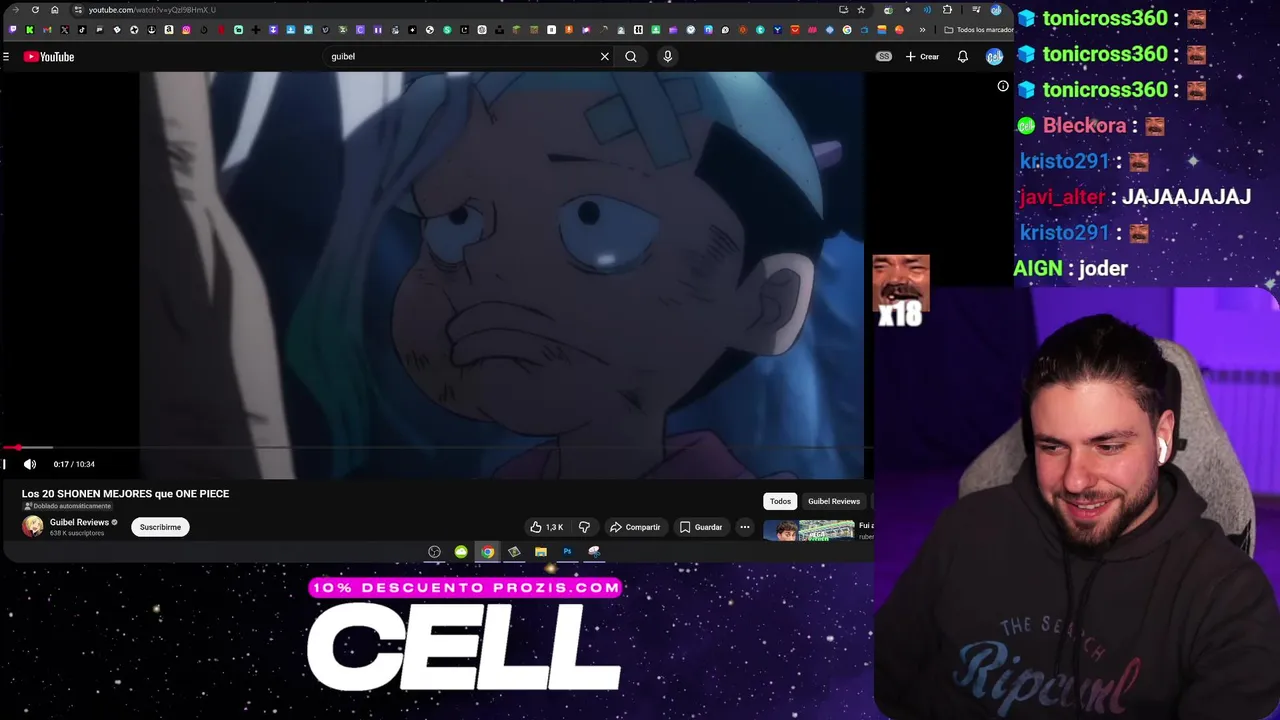Viewport: 1280px width, 720px height.
Task: Open the recommended video thumbnail
Action: pyautogui.click(x=808, y=531)
